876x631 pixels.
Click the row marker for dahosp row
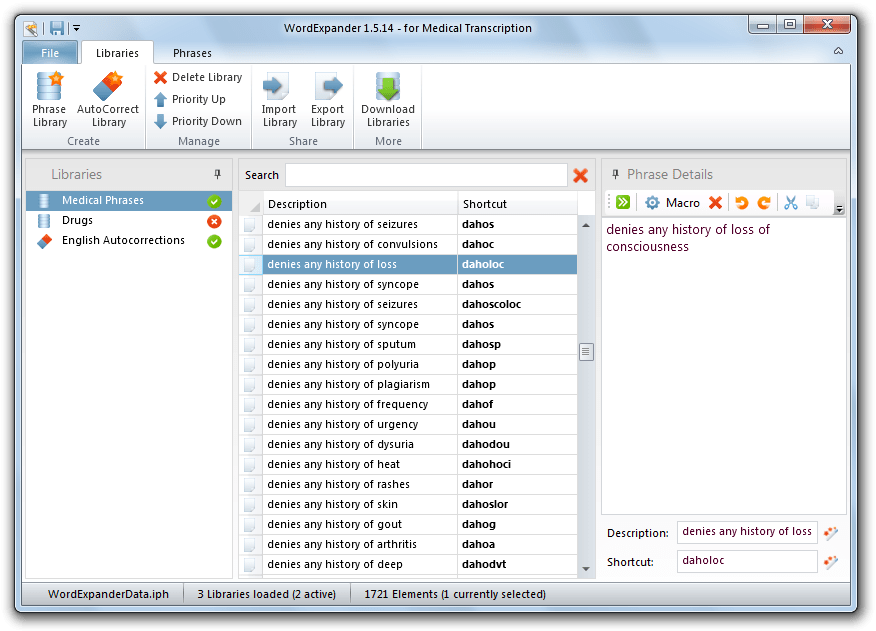(250, 344)
